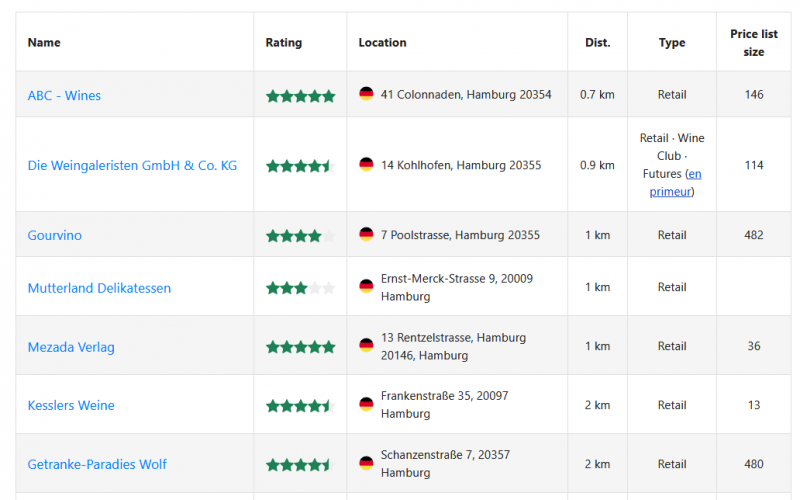Click the four-star rating for Gourvino
The image size is (800, 500).
301,236
